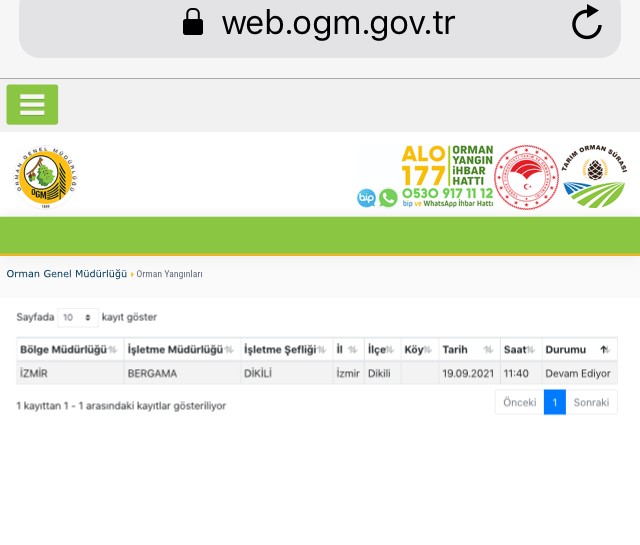Tap the web.ogm.gov.tr address field
The width and height of the screenshot is (640, 545).
click(338, 23)
